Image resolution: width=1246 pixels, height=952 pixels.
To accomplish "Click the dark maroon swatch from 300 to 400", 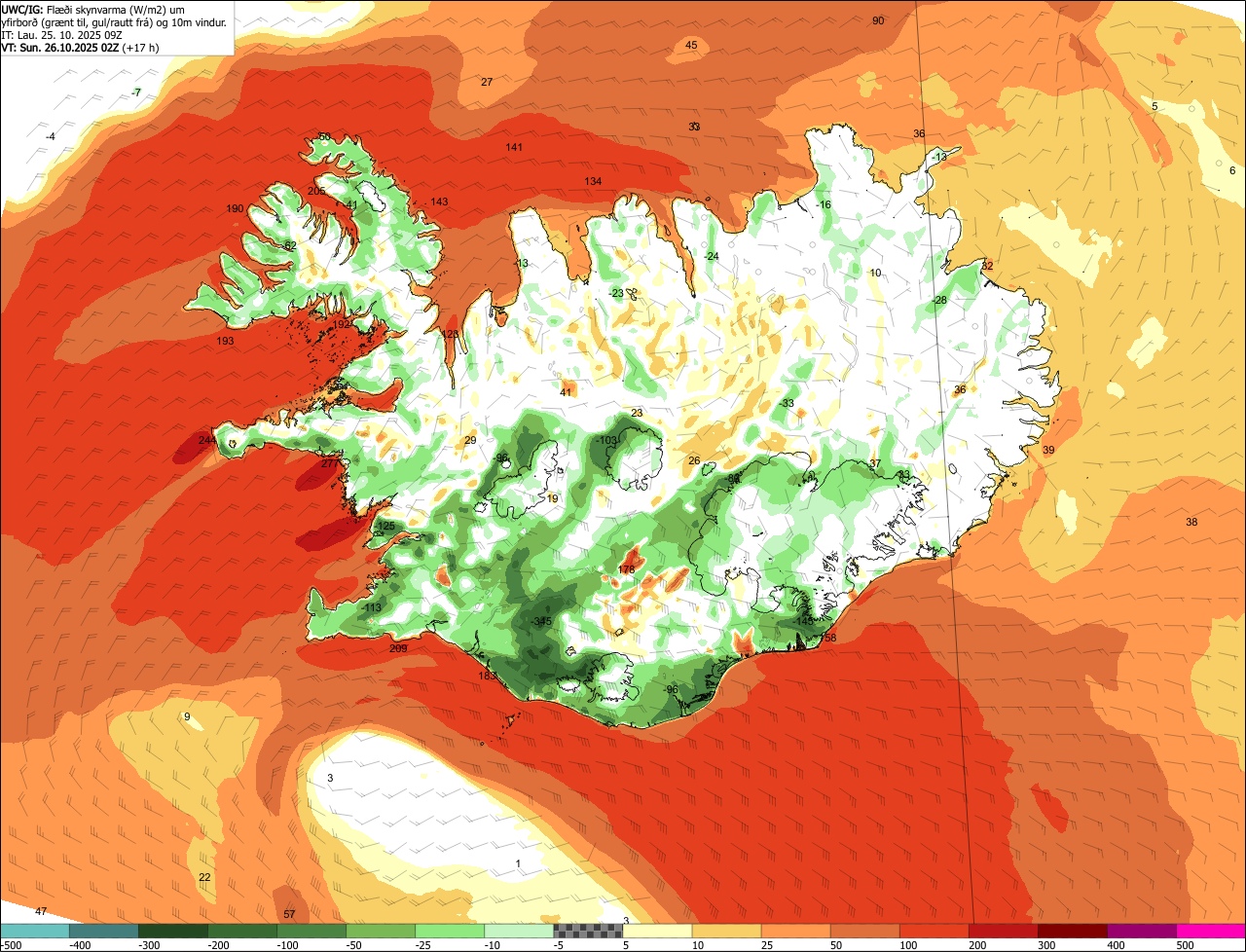I will click(1072, 931).
